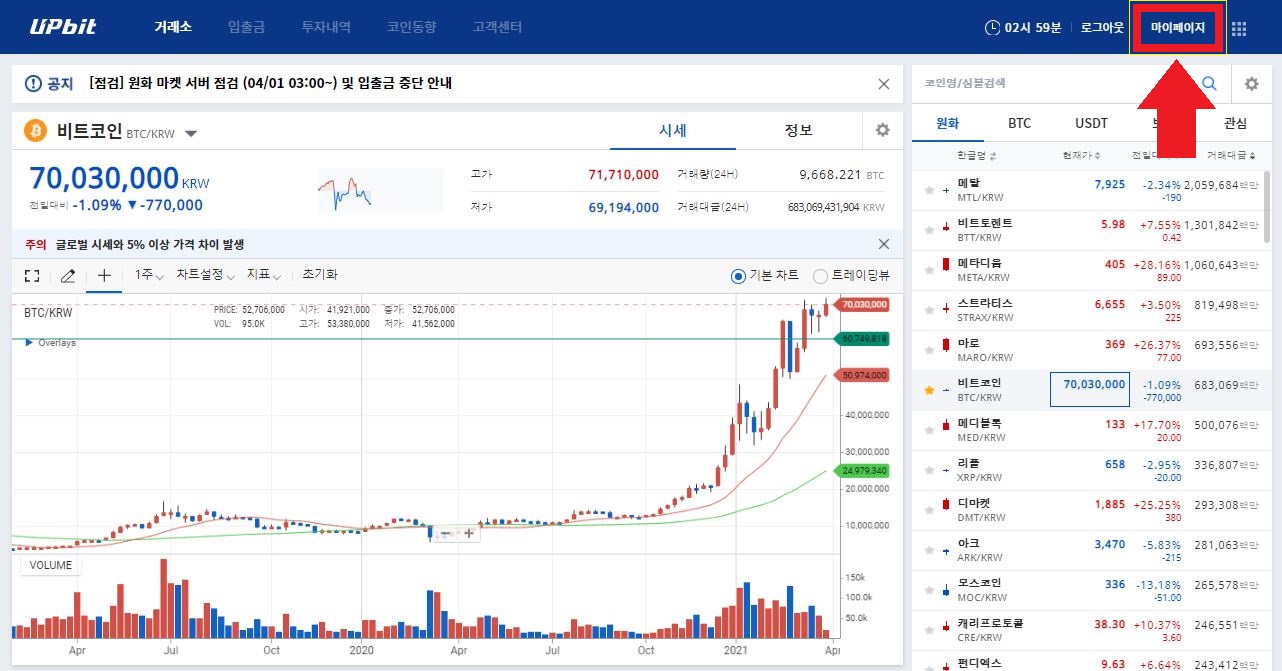
Task: Click the orange Bitcoin coin icon
Action: click(36, 131)
